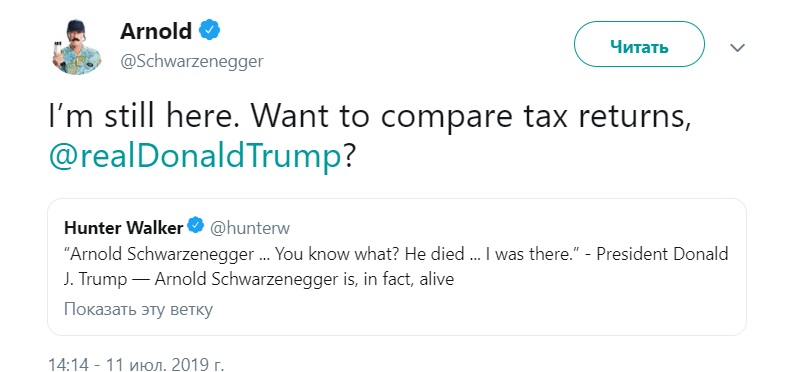The width and height of the screenshot is (792, 372).
Task: Open the quoted tweet text by Hunter Walker
Action: [x=396, y=266]
